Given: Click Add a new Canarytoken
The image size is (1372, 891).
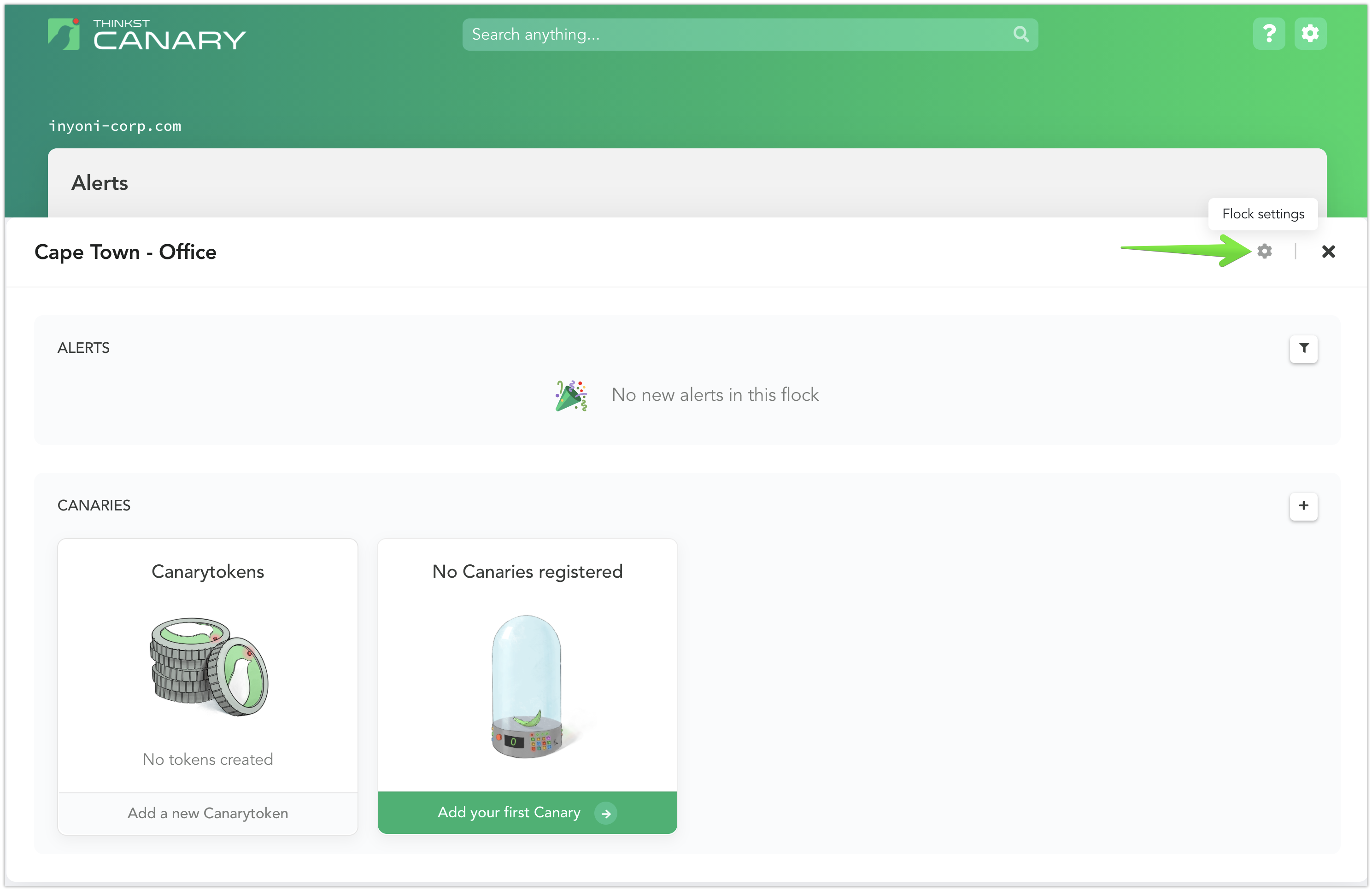Looking at the screenshot, I should tap(207, 813).
